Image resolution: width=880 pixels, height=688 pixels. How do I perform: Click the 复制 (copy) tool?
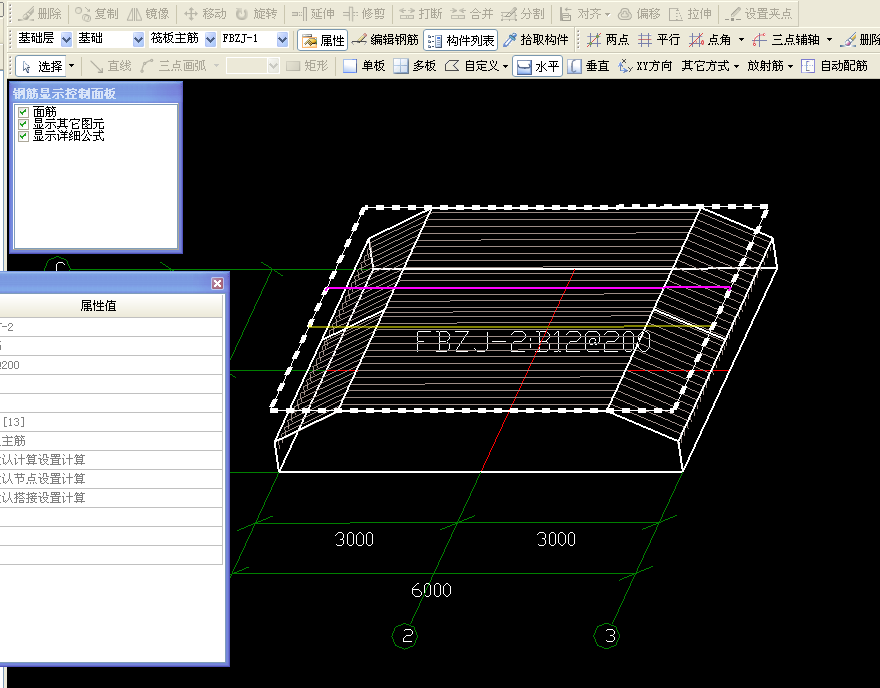(x=97, y=13)
